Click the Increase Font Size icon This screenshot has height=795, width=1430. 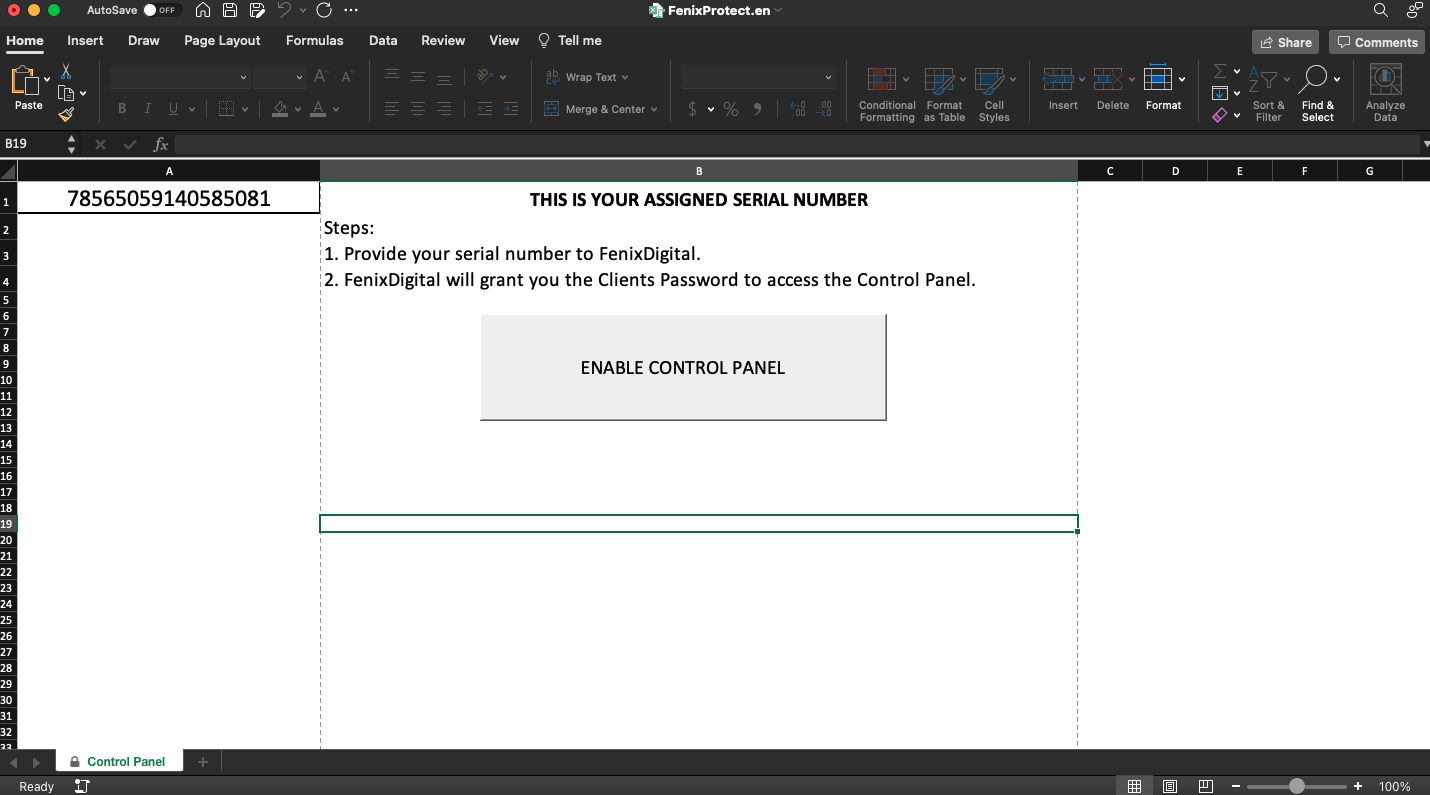[321, 76]
